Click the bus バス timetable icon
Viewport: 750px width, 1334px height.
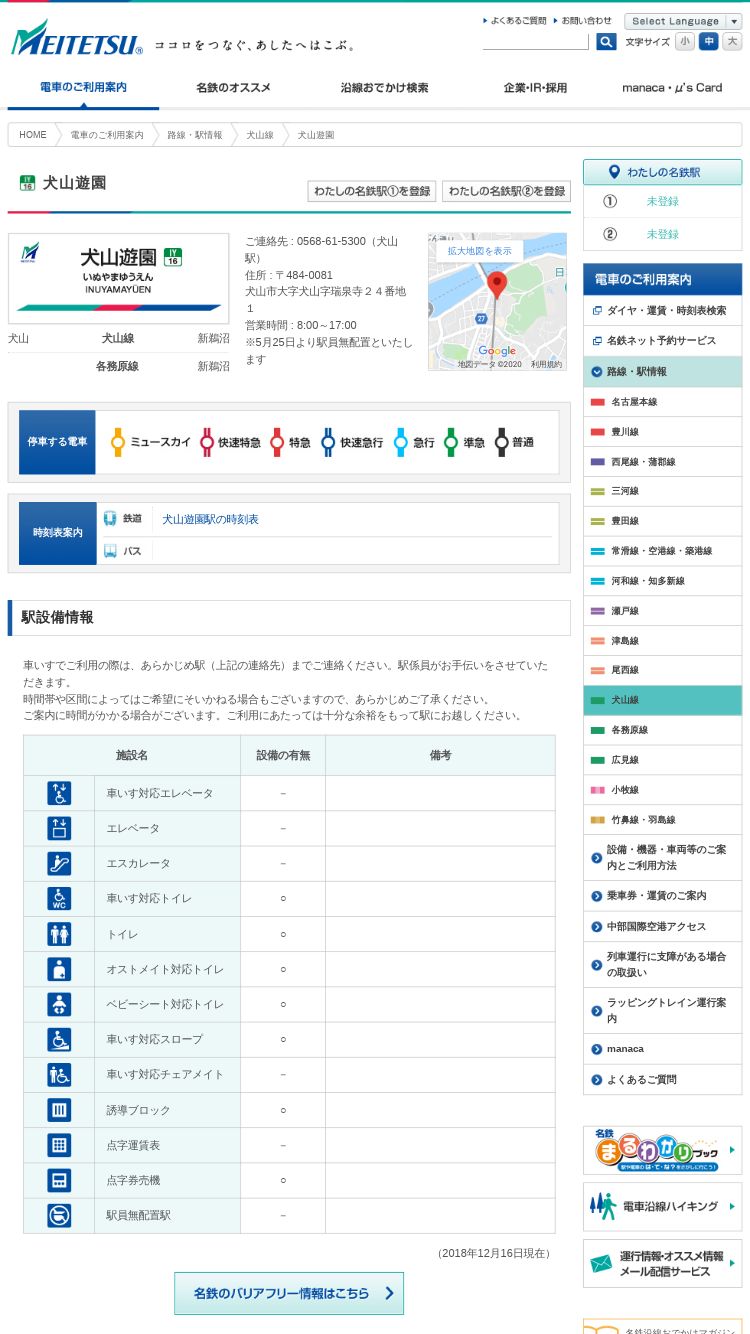pos(110,551)
